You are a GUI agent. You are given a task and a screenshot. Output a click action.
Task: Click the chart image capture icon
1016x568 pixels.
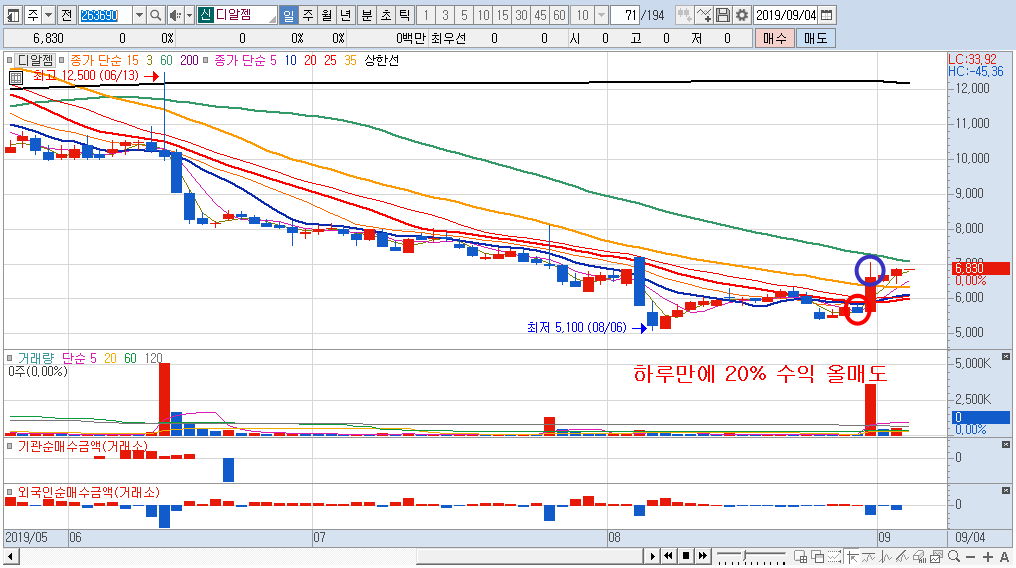pos(936,556)
